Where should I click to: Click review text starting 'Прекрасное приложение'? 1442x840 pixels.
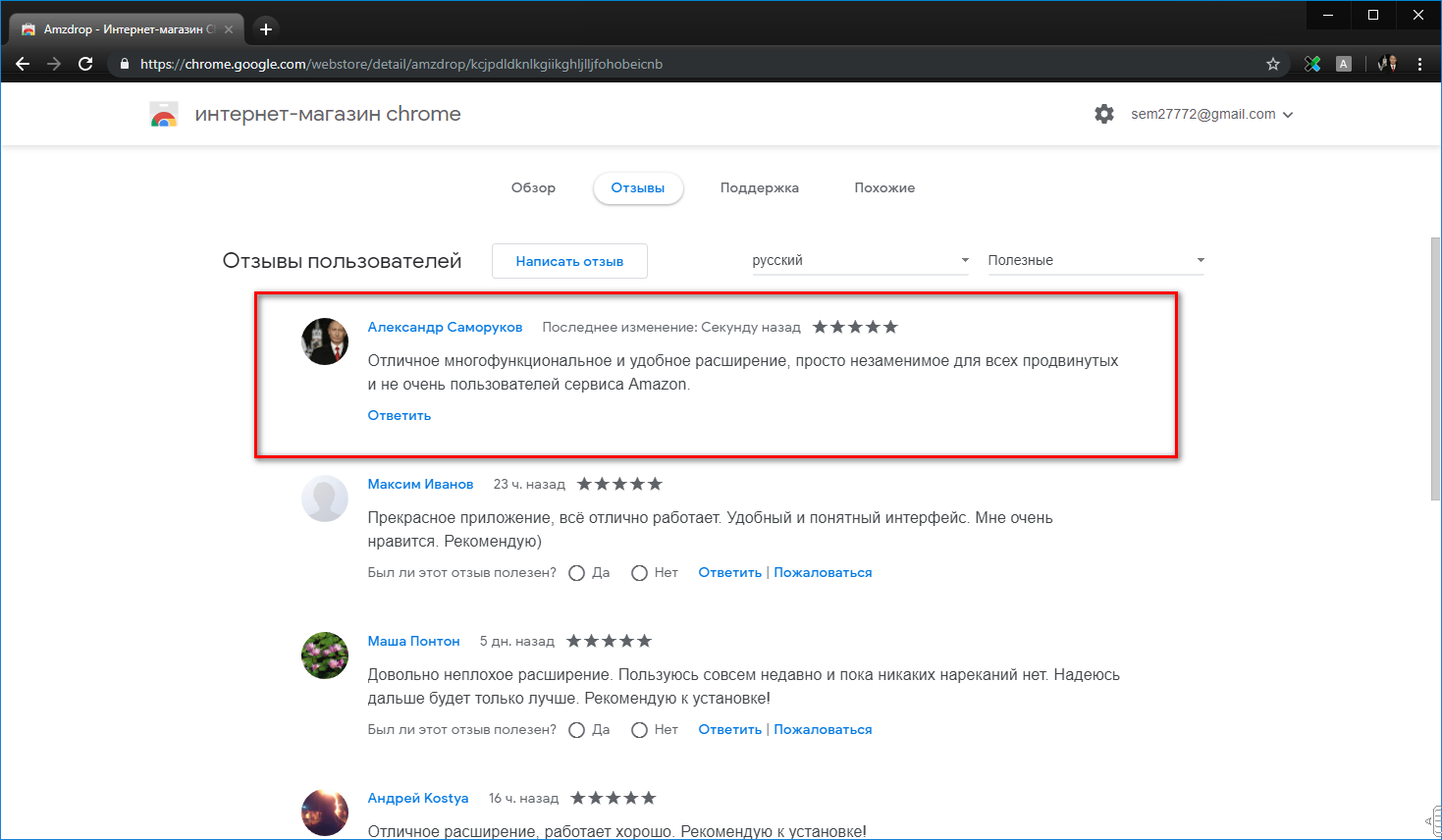pyautogui.click(x=710, y=529)
